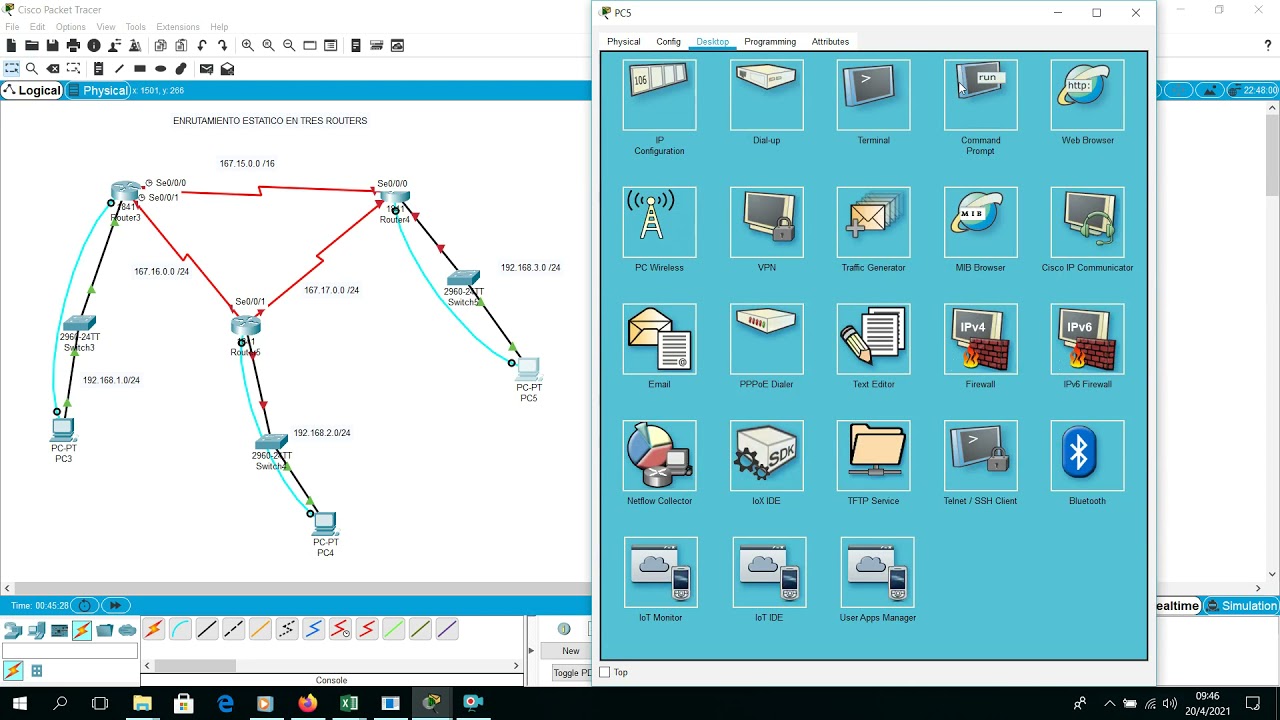Screen dimensions: 1280x720
Task: Open the Bluetooth app
Action: click(1087, 456)
